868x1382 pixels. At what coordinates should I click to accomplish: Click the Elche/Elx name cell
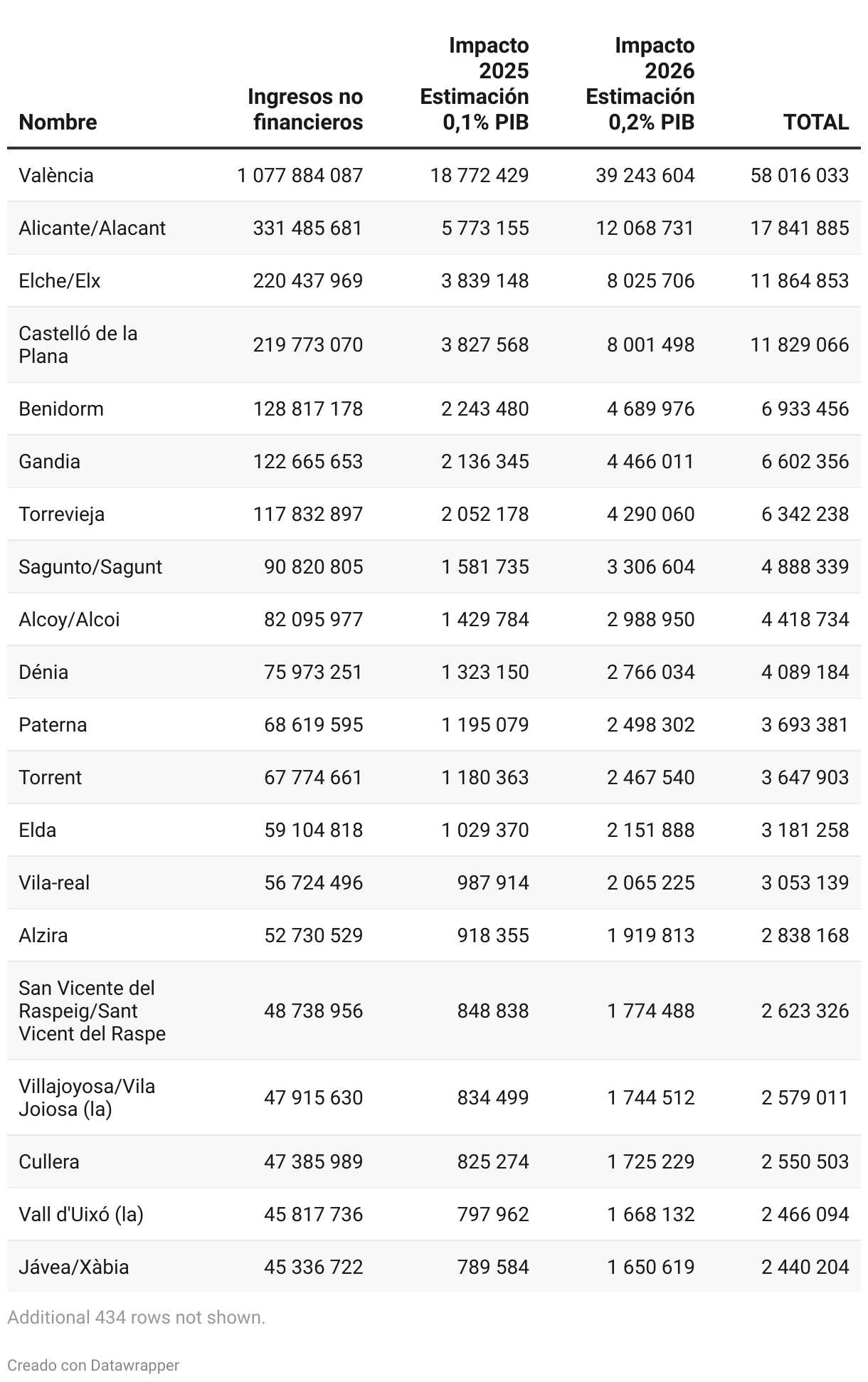click(x=60, y=280)
